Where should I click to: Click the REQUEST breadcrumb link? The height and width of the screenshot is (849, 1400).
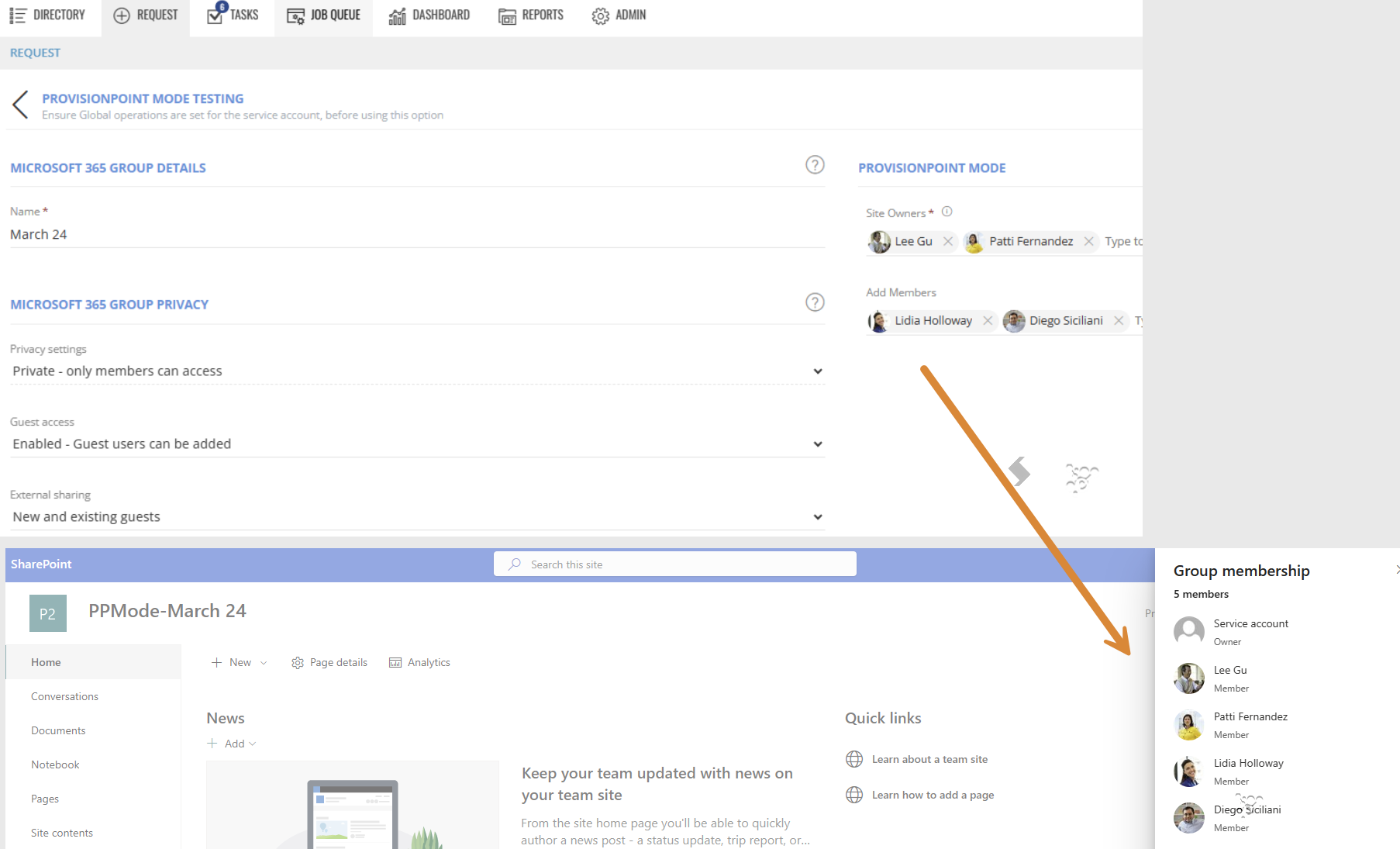tap(35, 53)
